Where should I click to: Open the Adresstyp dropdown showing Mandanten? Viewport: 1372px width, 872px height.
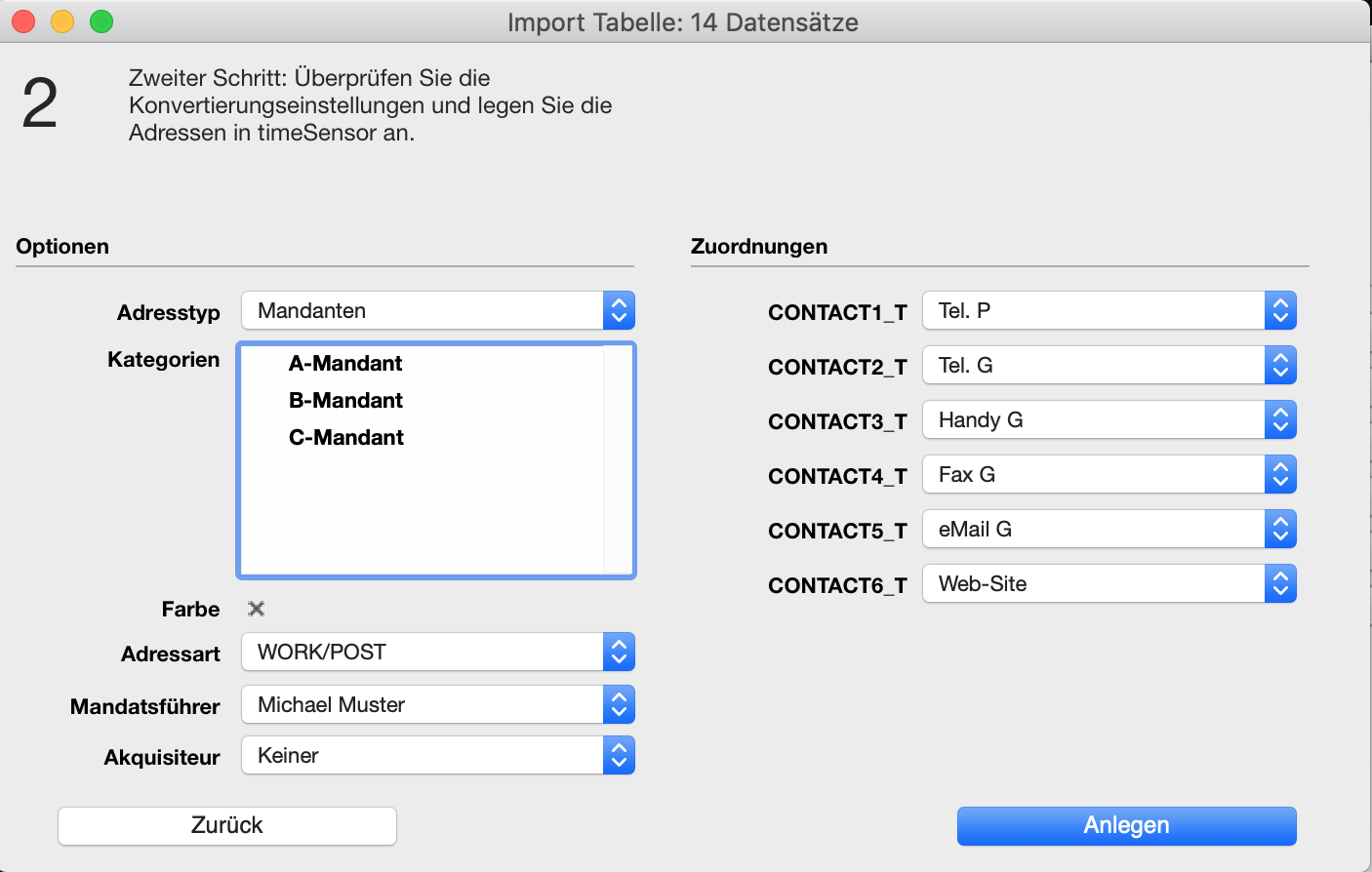(x=438, y=311)
